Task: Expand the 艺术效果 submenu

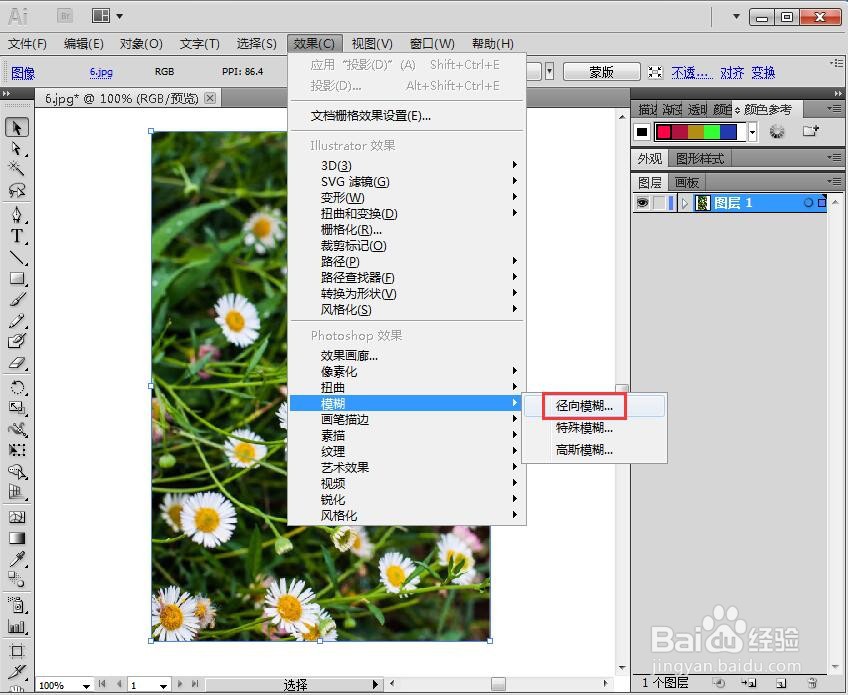Action: pos(407,467)
